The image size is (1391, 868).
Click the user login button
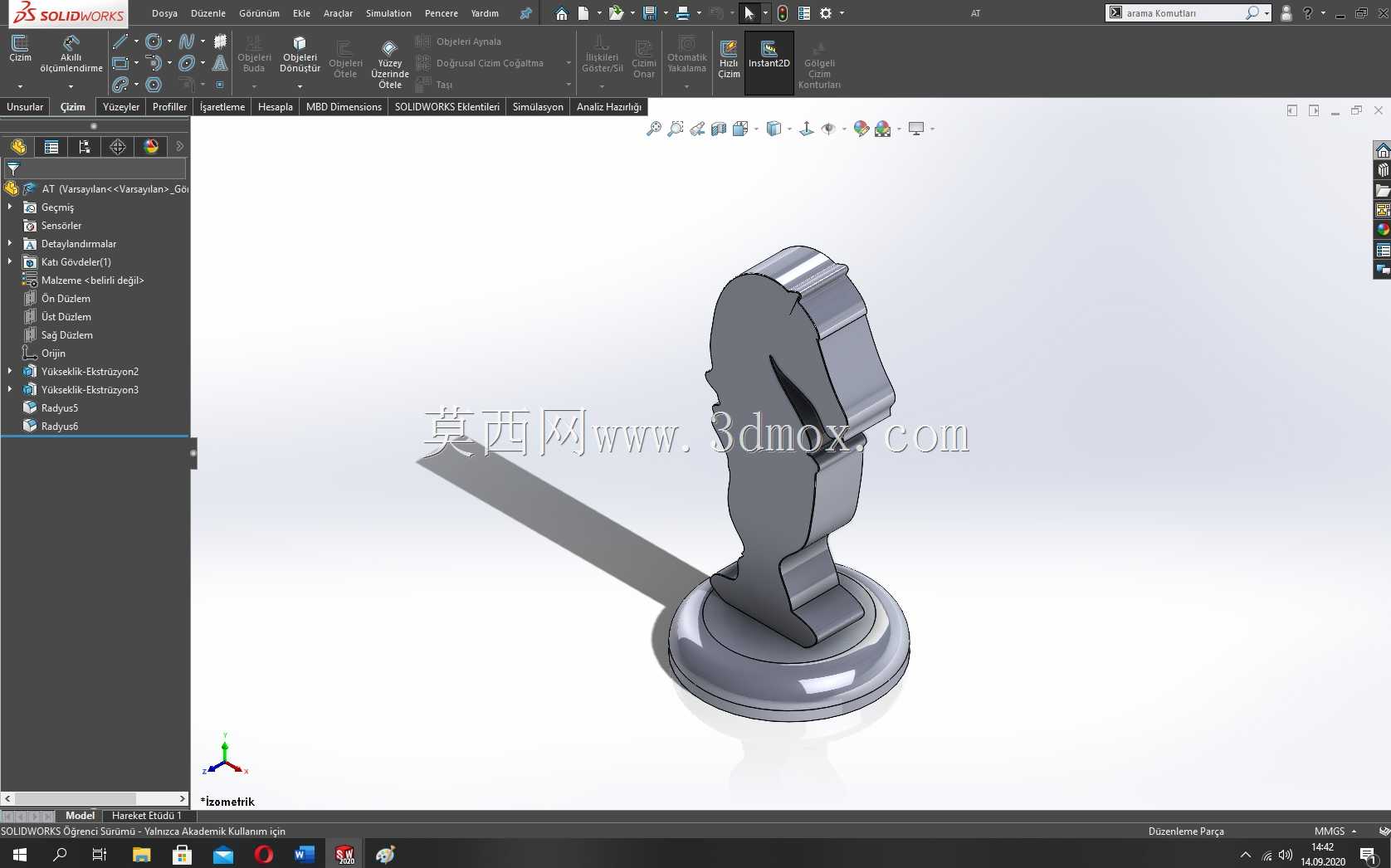[1286, 13]
